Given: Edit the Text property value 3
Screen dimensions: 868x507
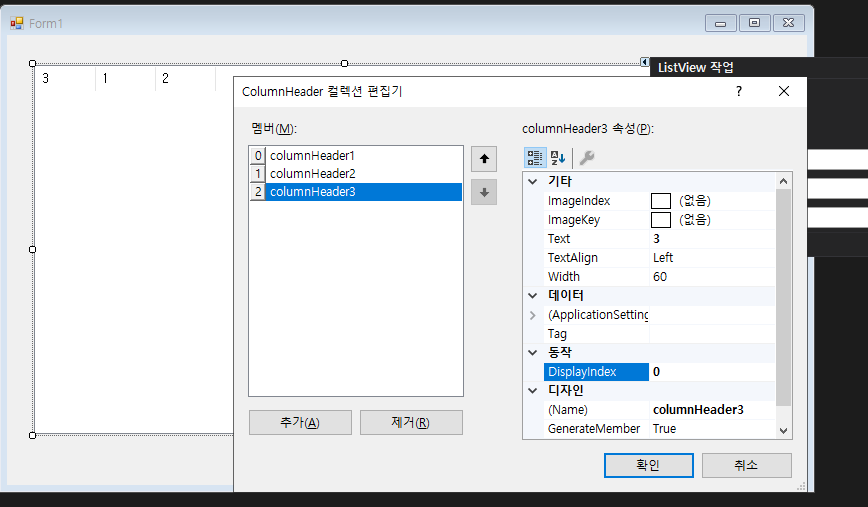Looking at the screenshot, I should pyautogui.click(x=712, y=239).
